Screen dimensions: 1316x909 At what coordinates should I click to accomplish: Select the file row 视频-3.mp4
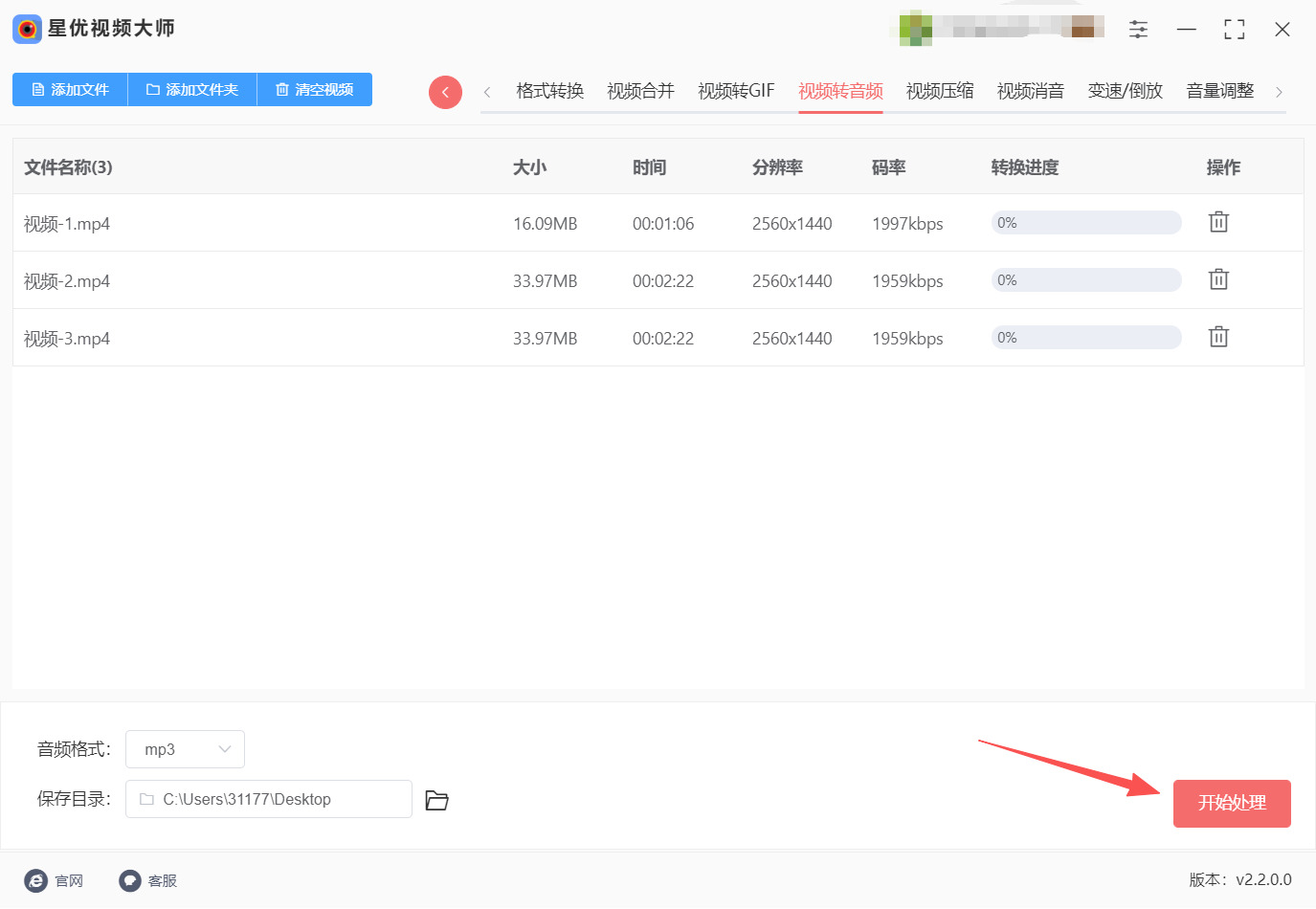tap(658, 338)
